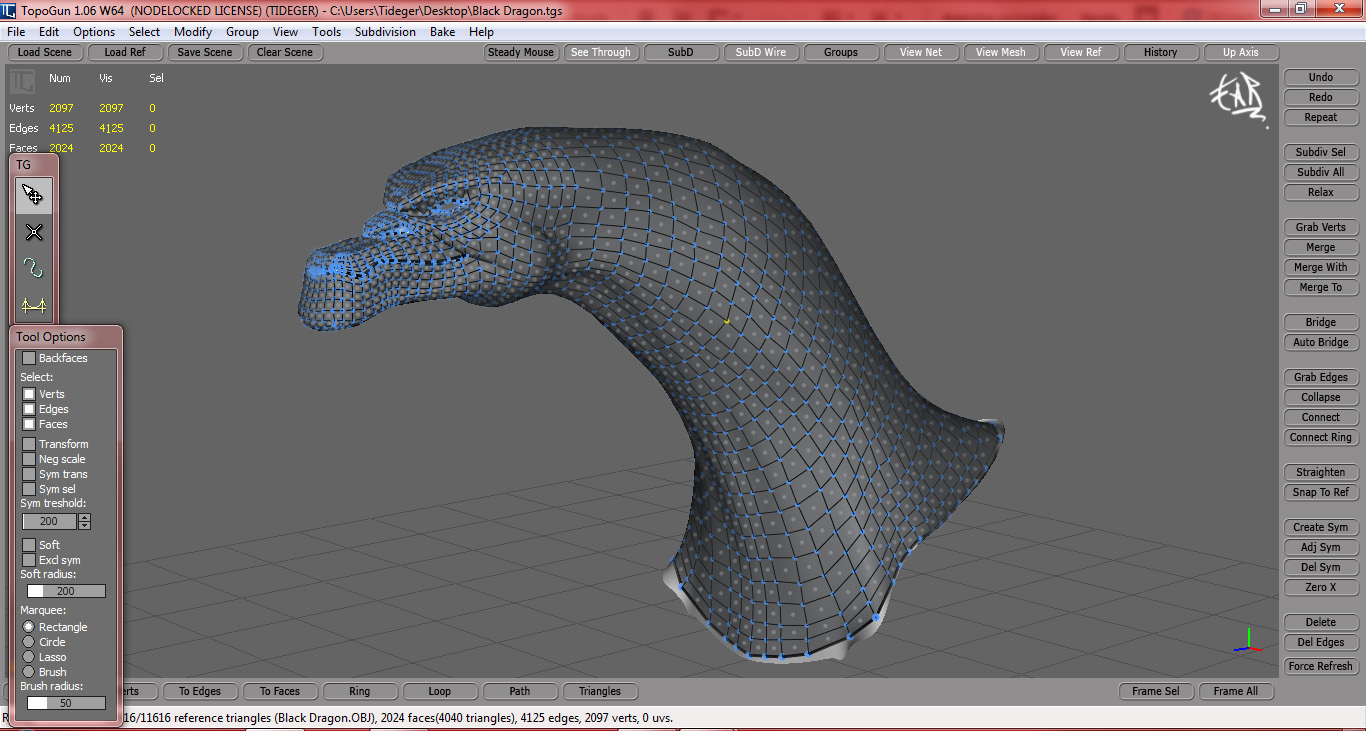The width and height of the screenshot is (1366, 731).
Task: Toggle the Steady Mouse button
Action: tap(521, 52)
